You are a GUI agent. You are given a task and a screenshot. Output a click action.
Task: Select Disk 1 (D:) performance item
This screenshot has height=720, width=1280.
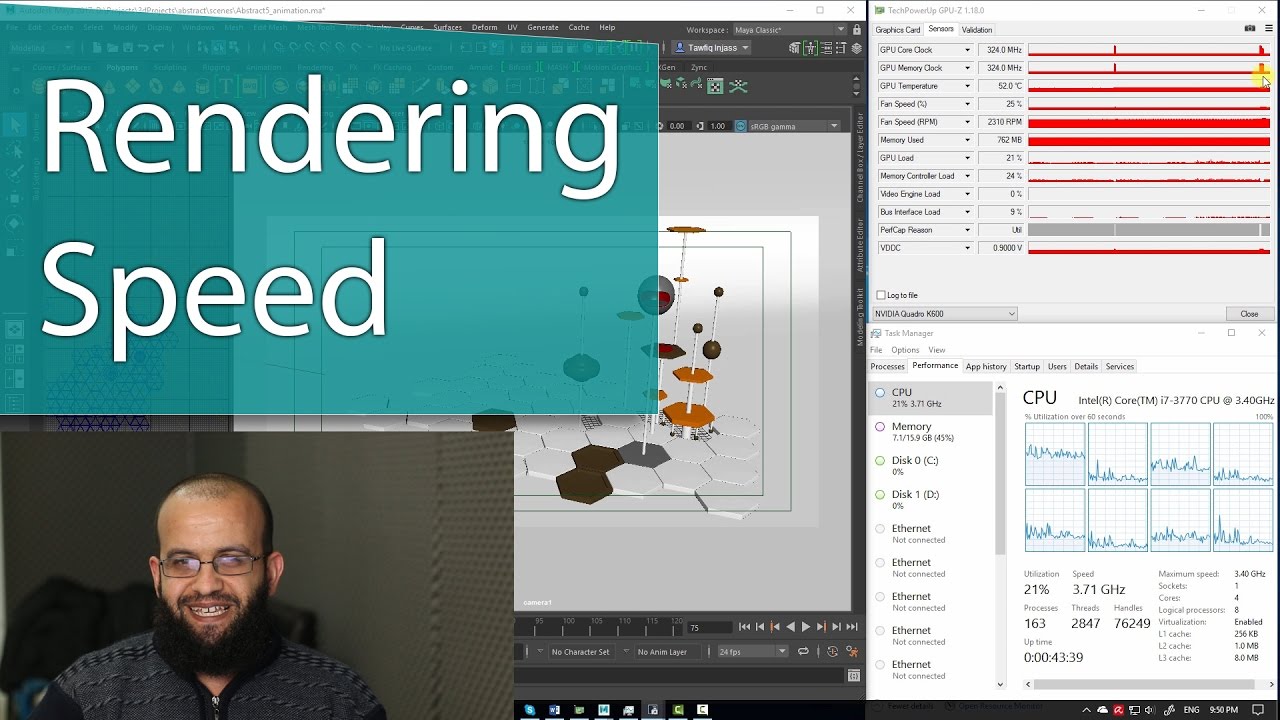pos(932,500)
